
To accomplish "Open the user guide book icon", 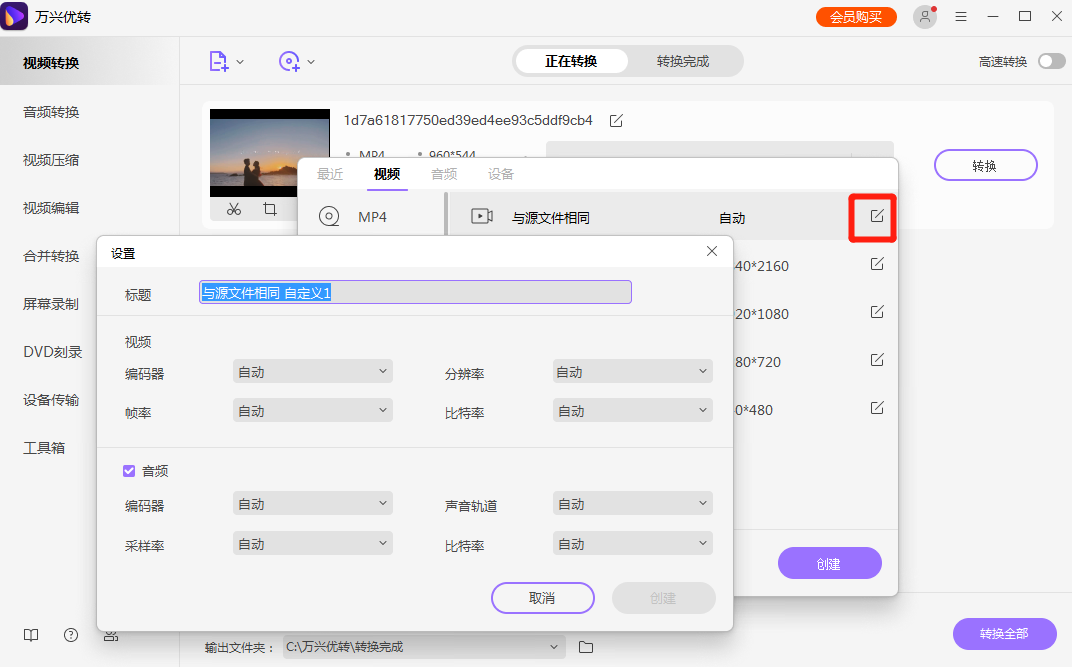I will pyautogui.click(x=30, y=635).
